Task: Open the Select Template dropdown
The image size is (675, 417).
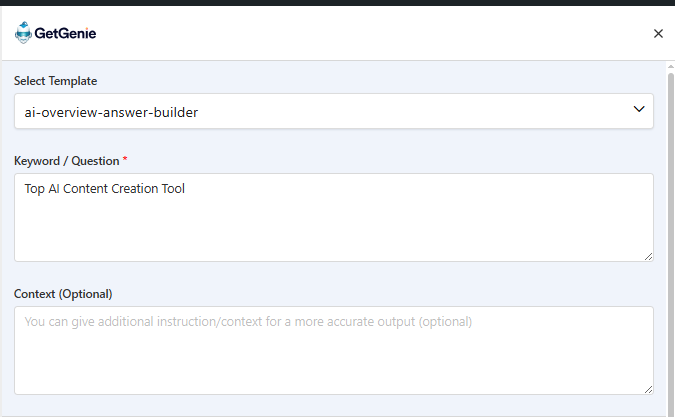Action: click(333, 111)
